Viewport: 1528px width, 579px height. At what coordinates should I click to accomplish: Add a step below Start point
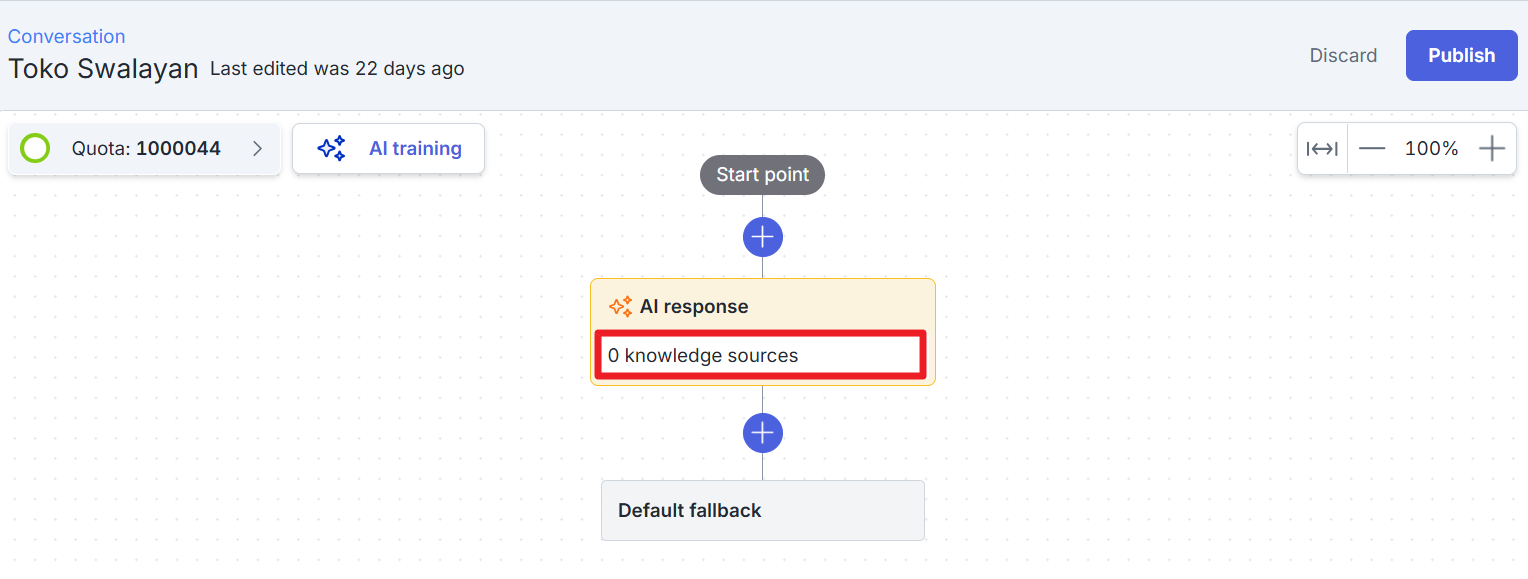(763, 237)
